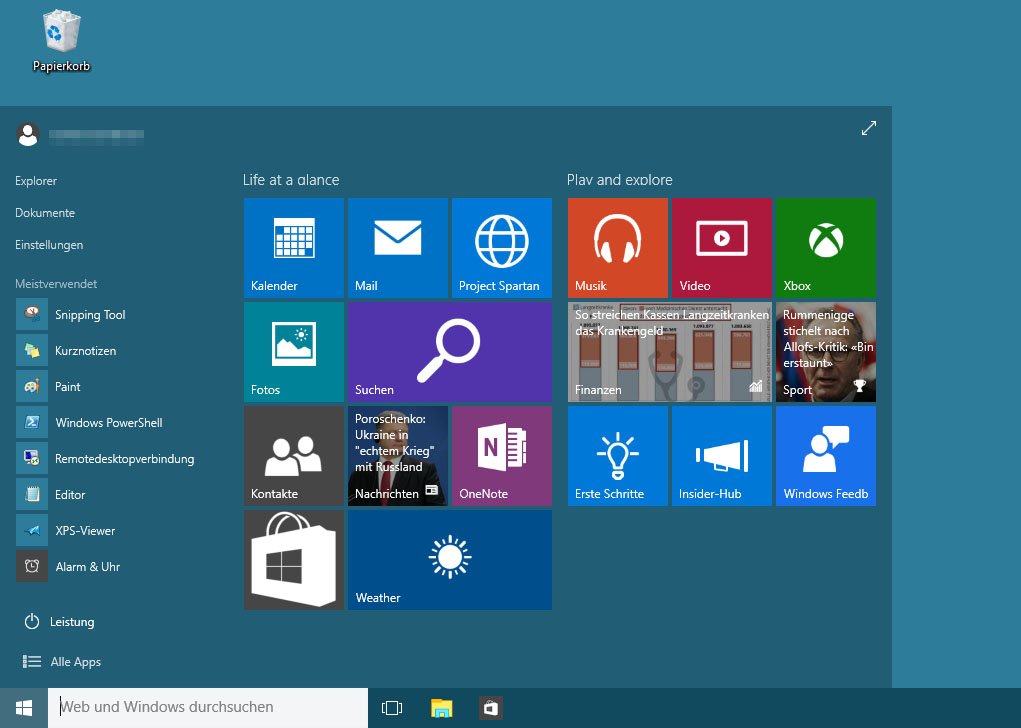Image resolution: width=1021 pixels, height=728 pixels.
Task: Launch Kurznotizen from most used list
Action: (66, 350)
